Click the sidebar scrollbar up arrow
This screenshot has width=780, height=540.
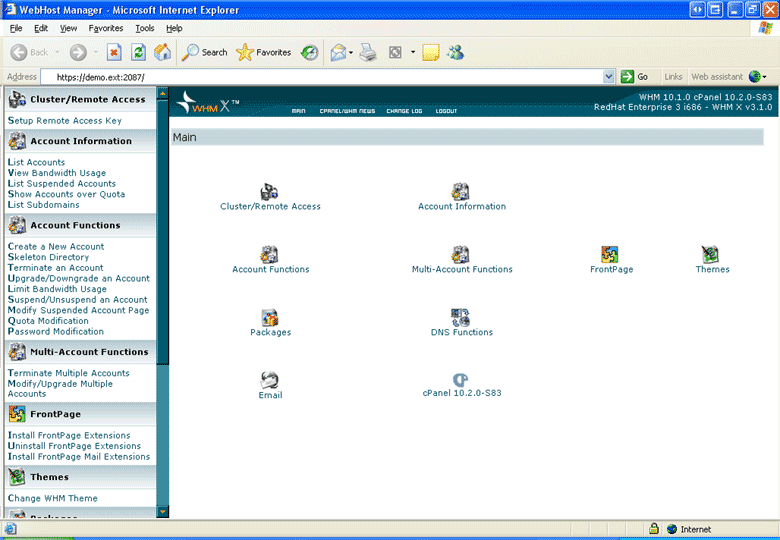click(162, 93)
